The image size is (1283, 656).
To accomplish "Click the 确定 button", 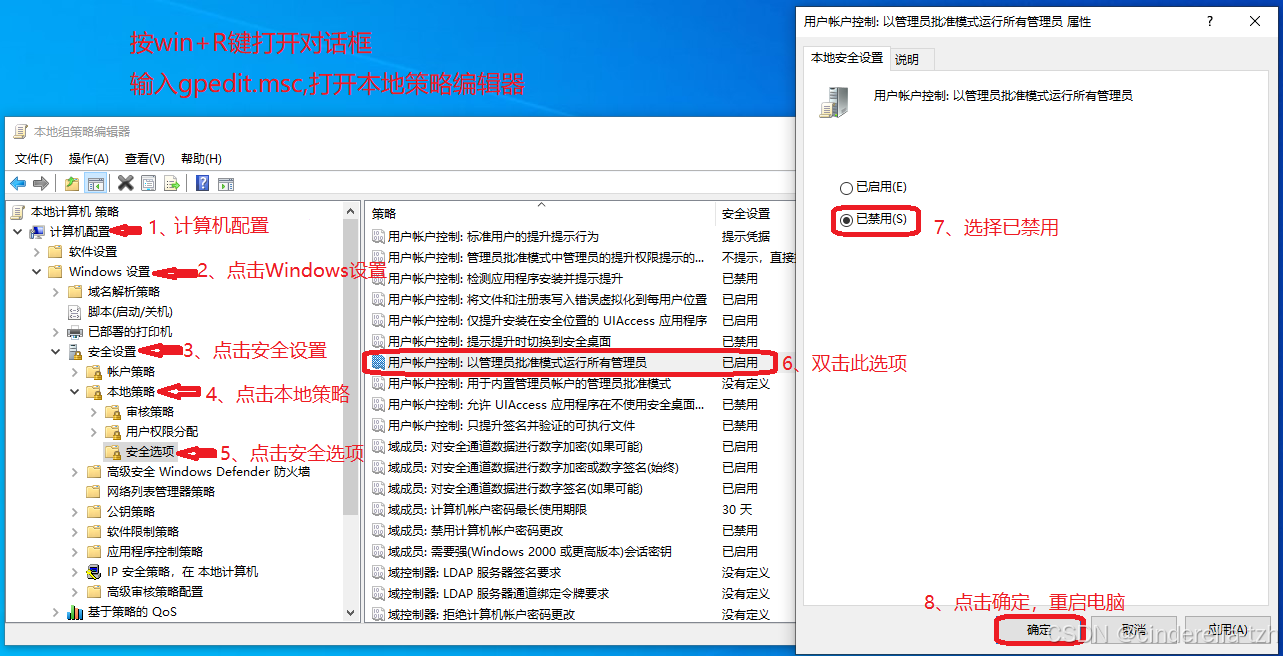I will click(1039, 630).
